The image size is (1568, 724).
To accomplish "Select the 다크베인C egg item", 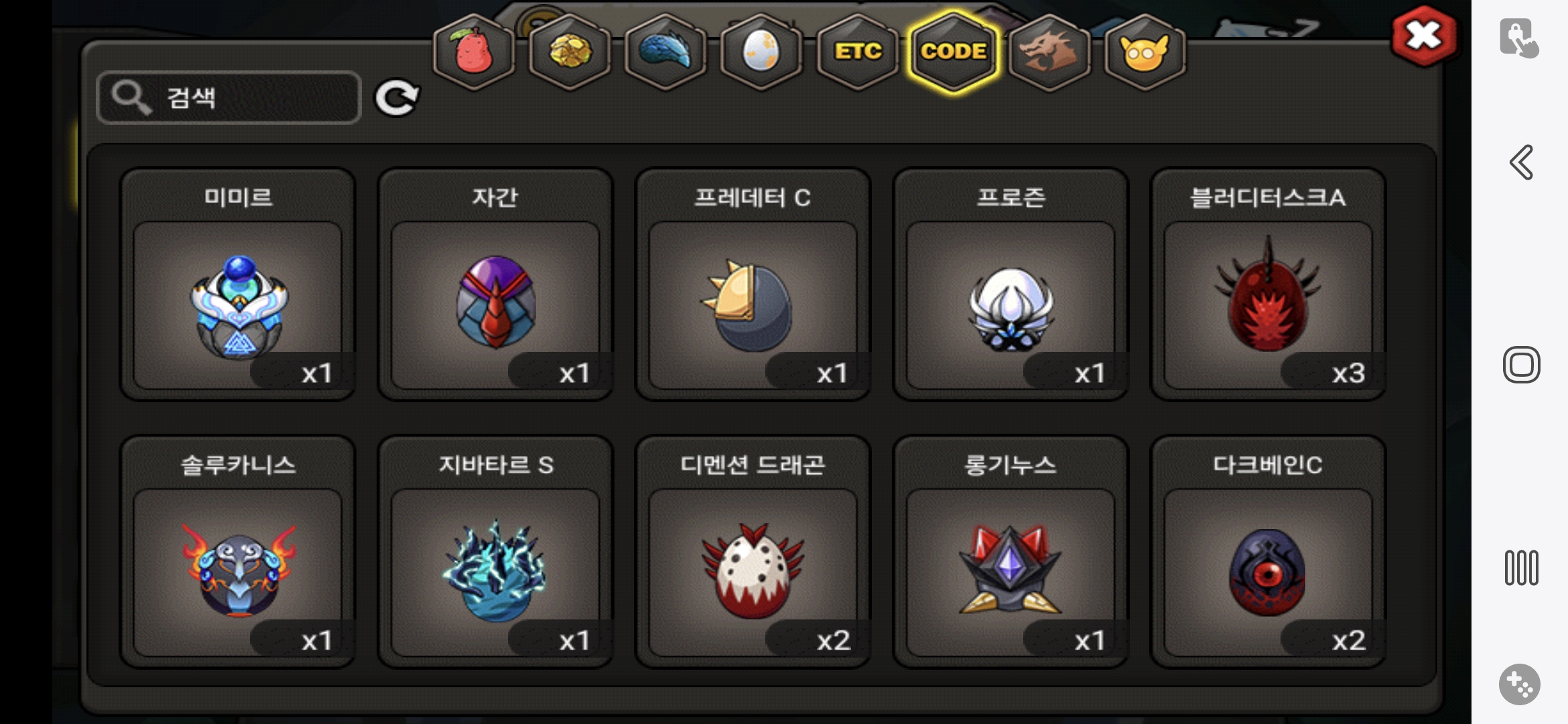I will (1268, 552).
